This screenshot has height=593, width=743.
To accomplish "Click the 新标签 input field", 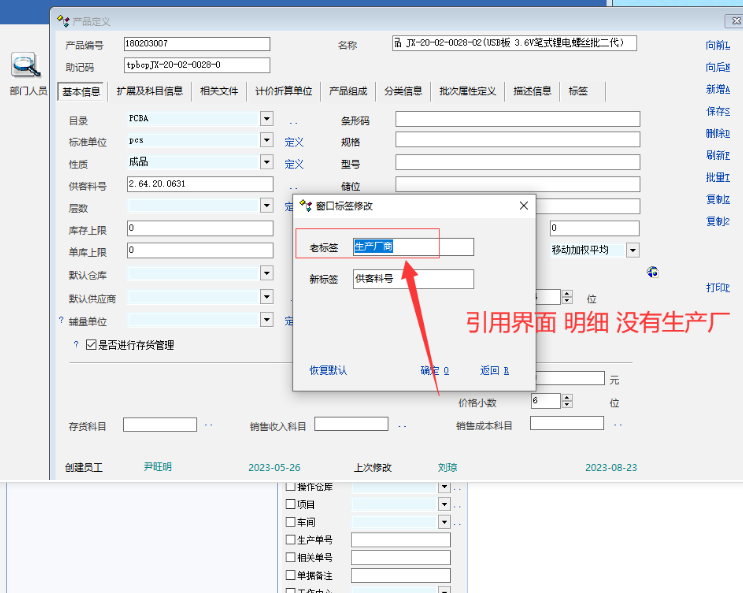I will [x=413, y=279].
